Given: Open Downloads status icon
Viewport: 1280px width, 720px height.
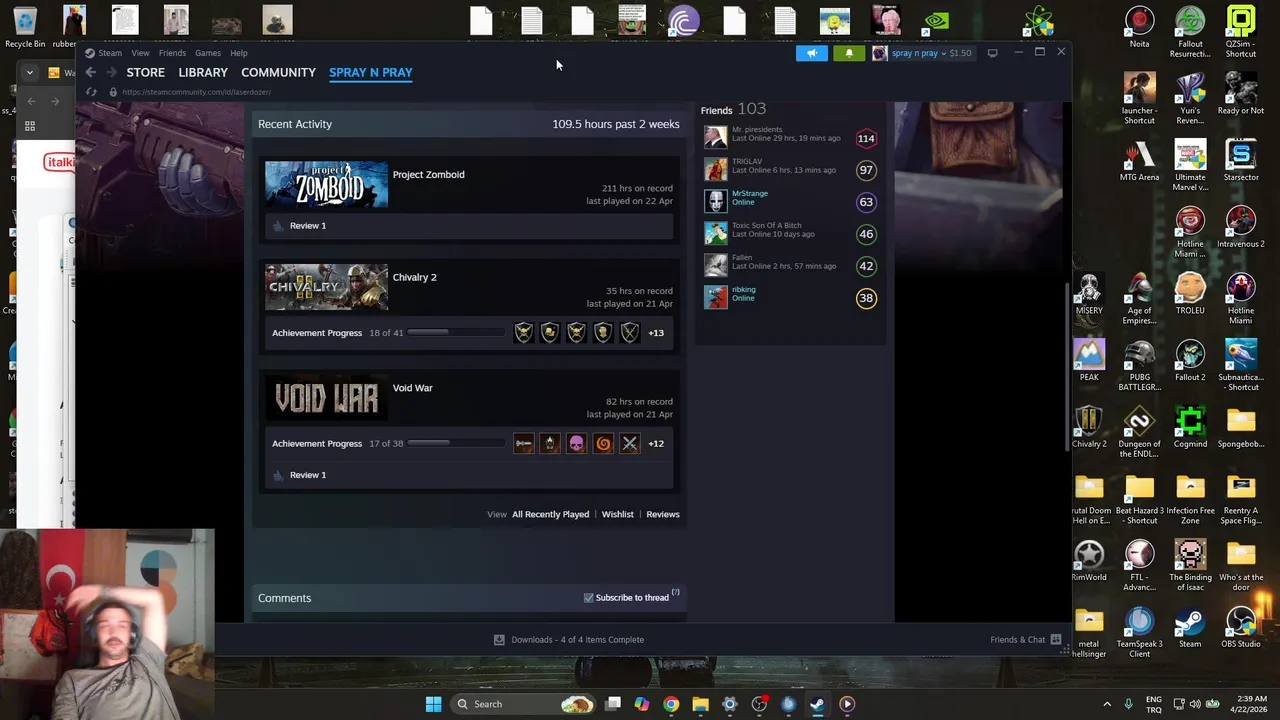Looking at the screenshot, I should 499,640.
